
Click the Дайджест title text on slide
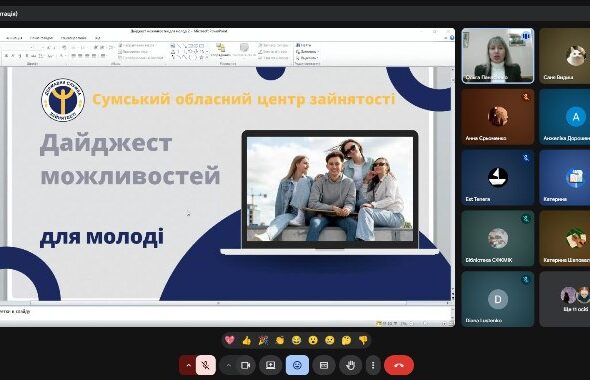(x=106, y=143)
